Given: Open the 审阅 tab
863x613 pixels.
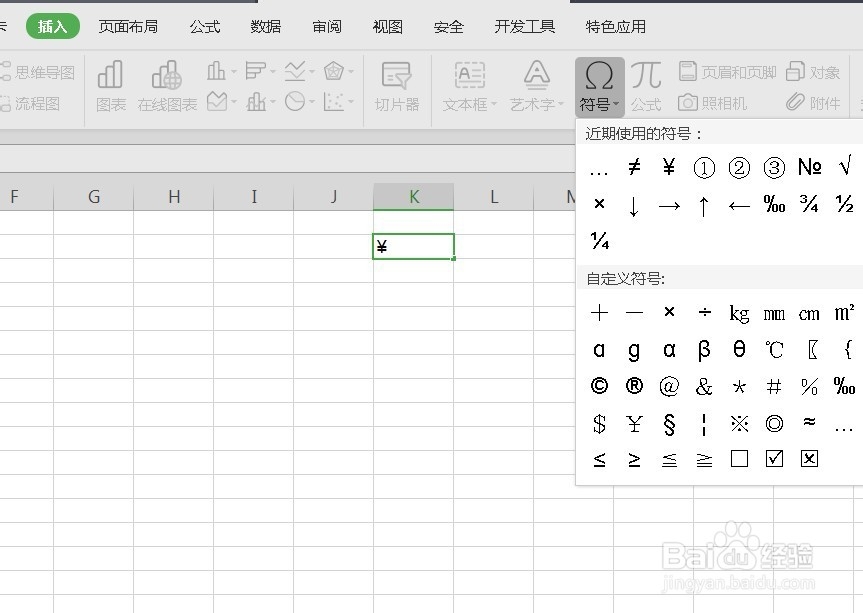Looking at the screenshot, I should point(327,26).
